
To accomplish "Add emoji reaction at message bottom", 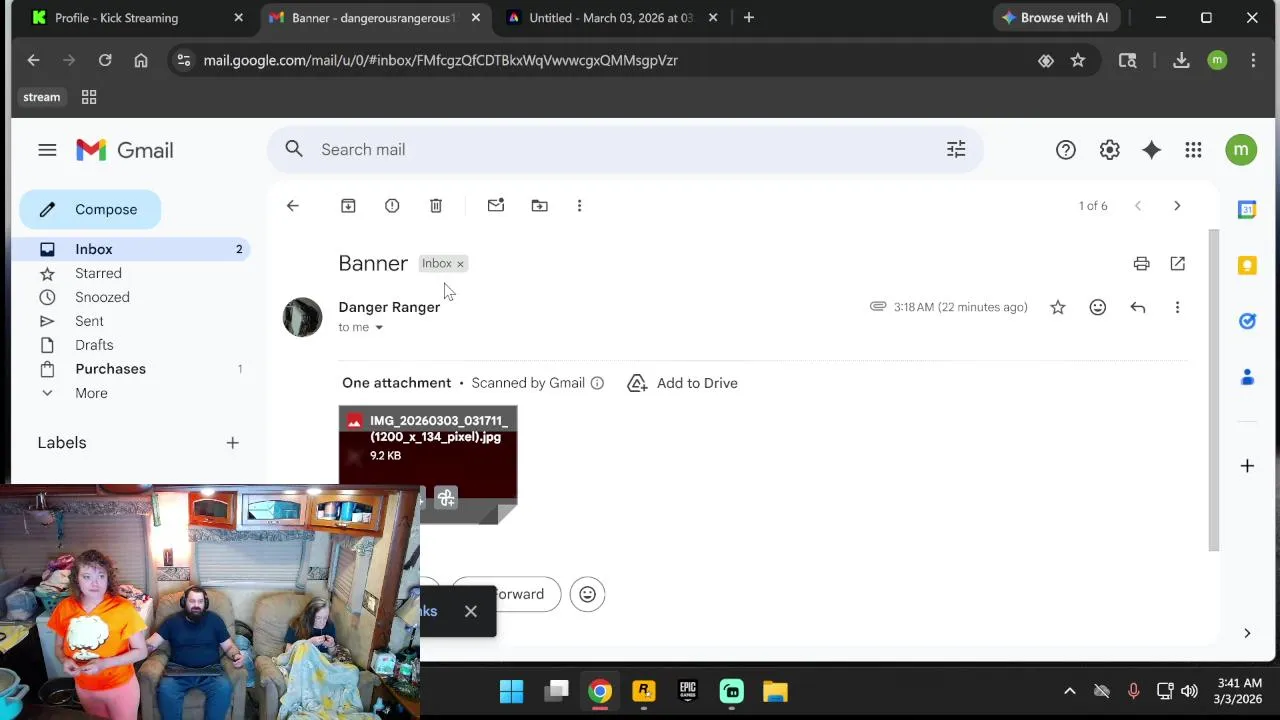I will pyautogui.click(x=587, y=594).
